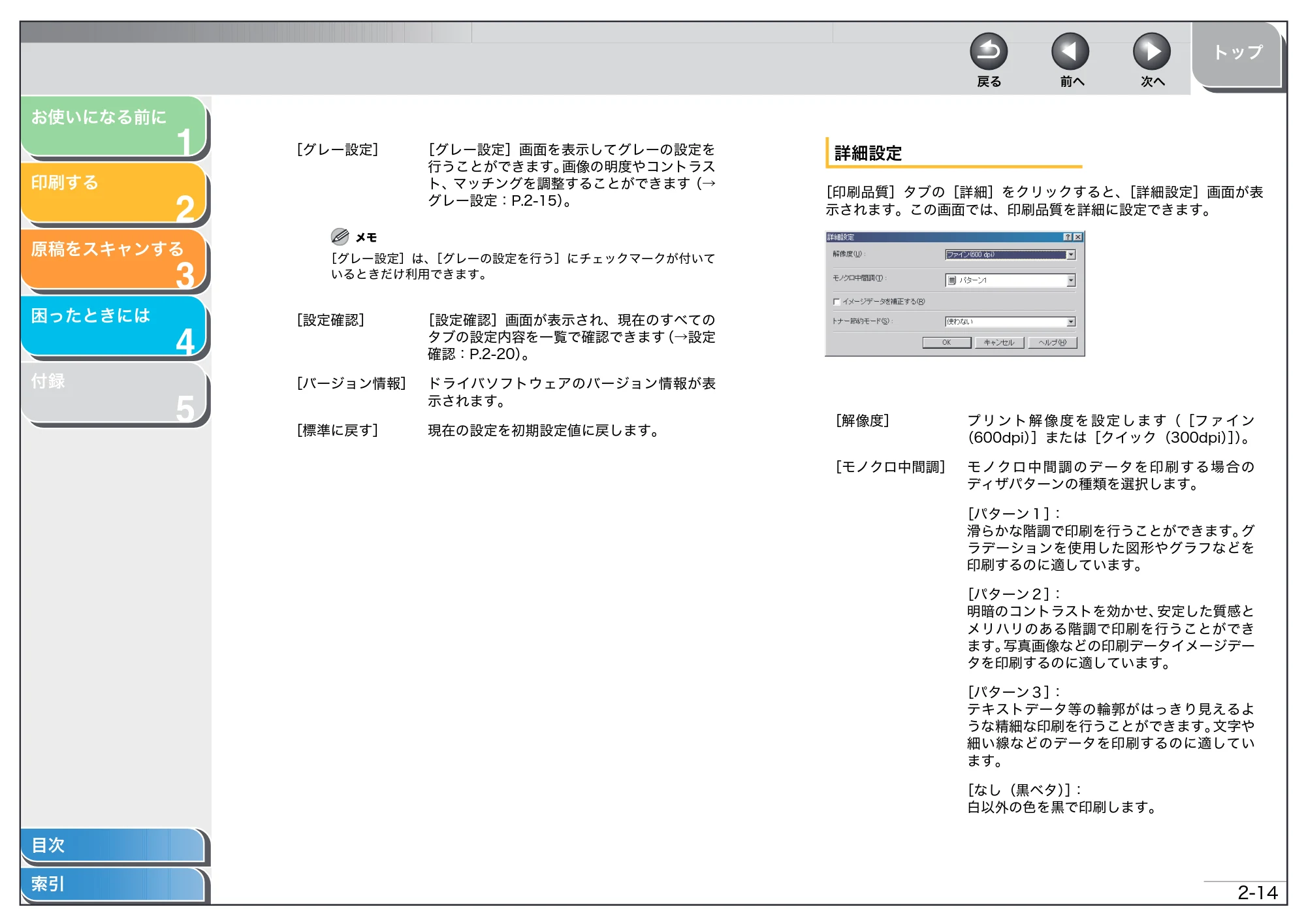The width and height of the screenshot is (1306, 924).
Task: Click OK in the 詳細設定 dialog
Action: pos(947,342)
